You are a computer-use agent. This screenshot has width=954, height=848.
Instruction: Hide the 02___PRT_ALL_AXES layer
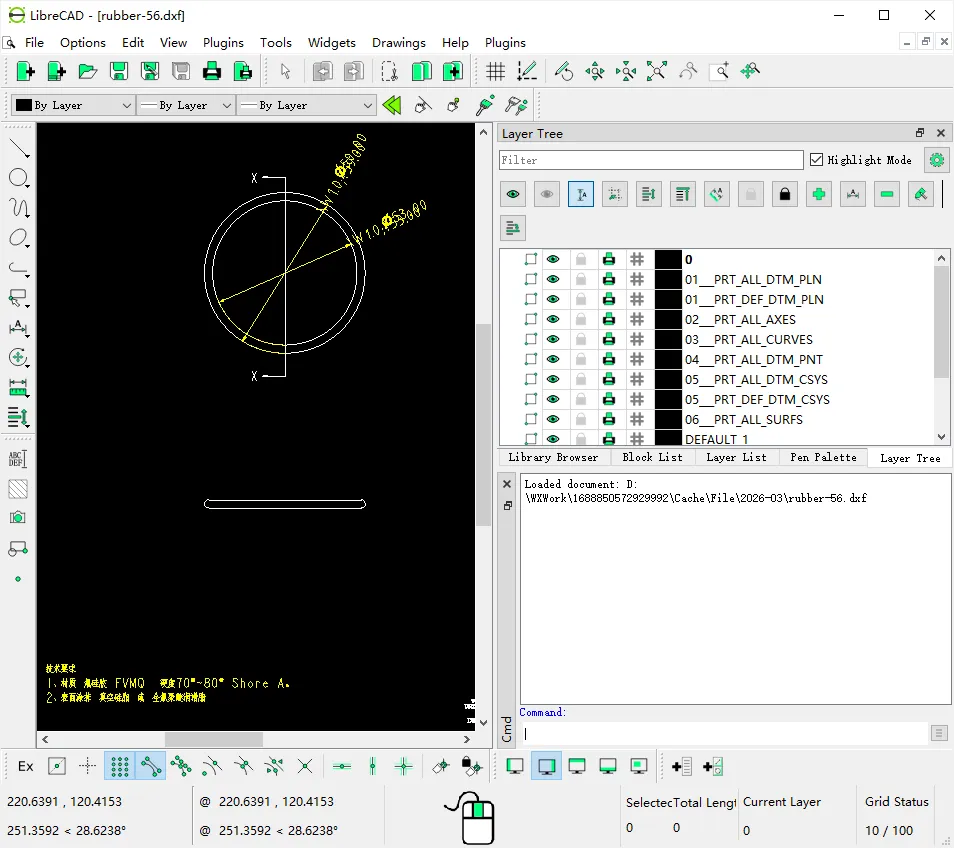[x=553, y=320]
